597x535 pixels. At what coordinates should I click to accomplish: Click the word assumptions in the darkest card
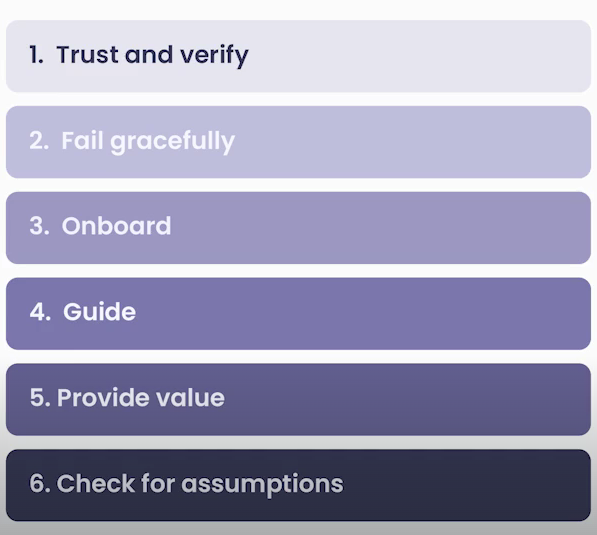262,485
